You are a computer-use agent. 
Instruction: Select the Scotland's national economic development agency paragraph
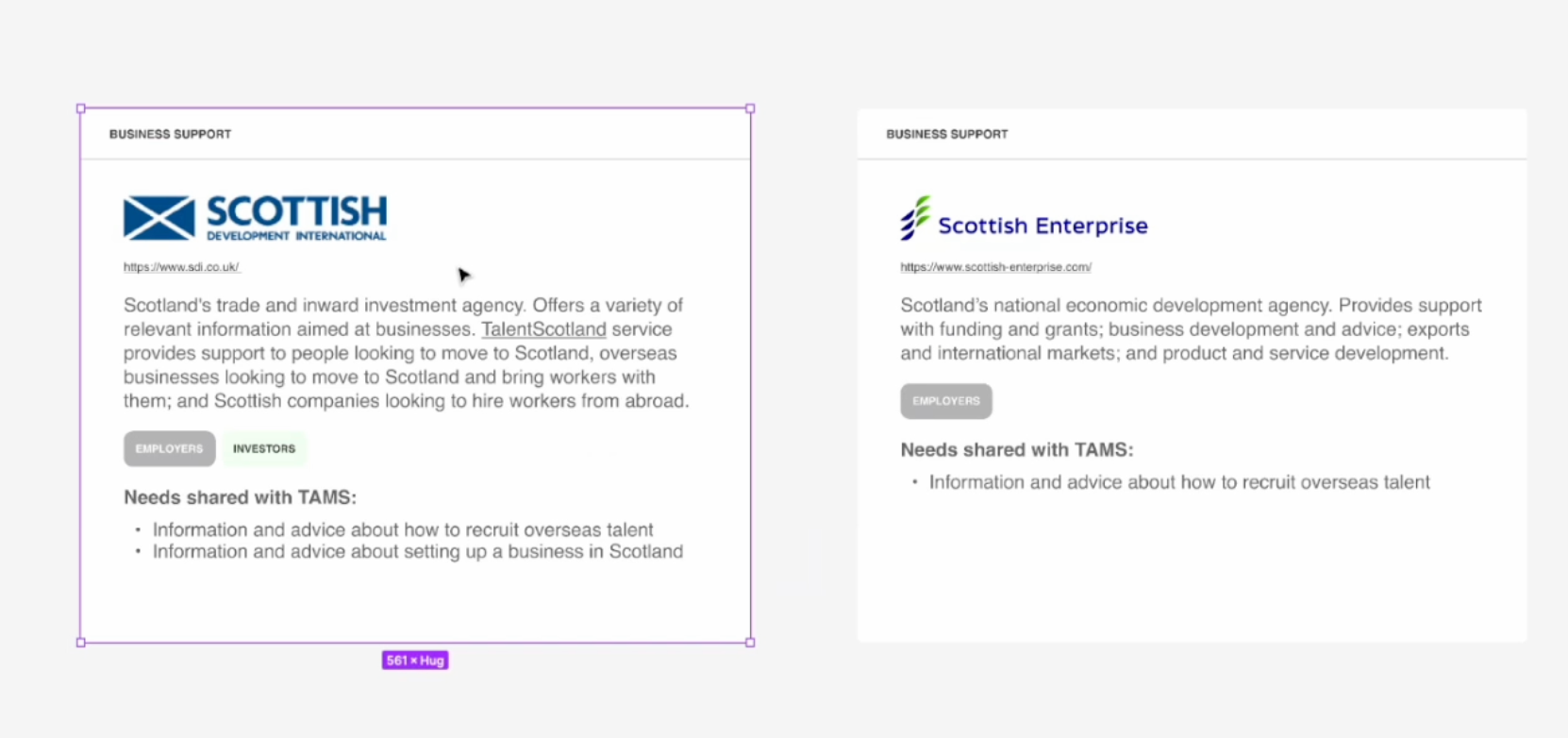tap(1191, 329)
